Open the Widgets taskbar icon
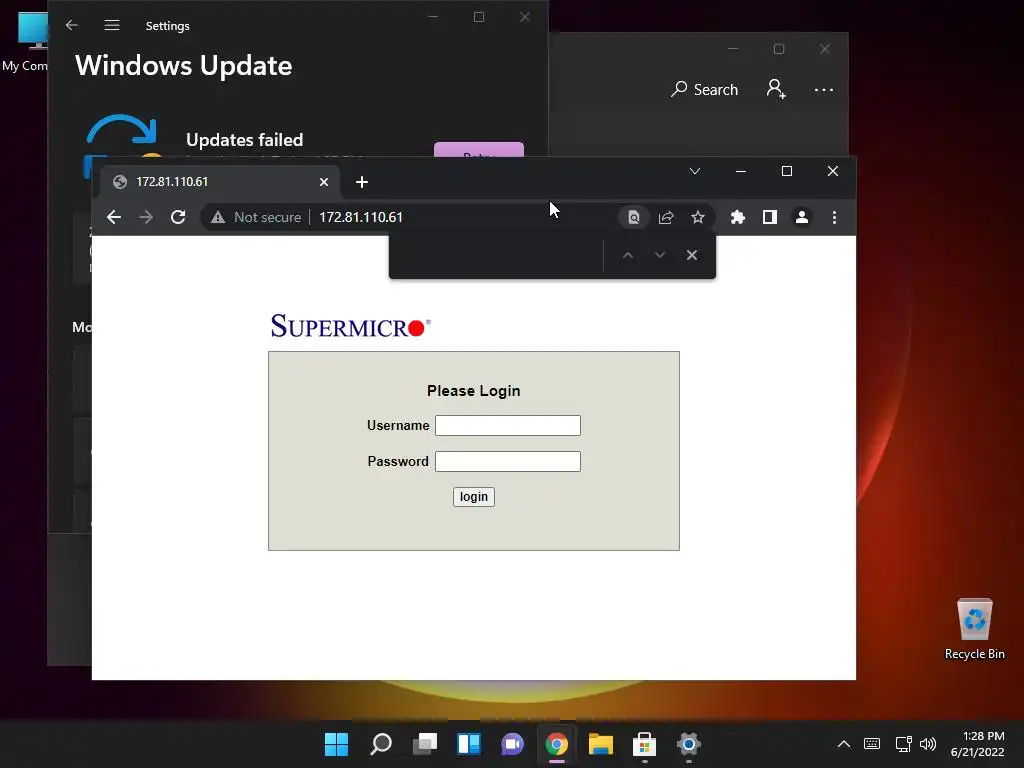Image resolution: width=1024 pixels, height=768 pixels. (x=469, y=744)
